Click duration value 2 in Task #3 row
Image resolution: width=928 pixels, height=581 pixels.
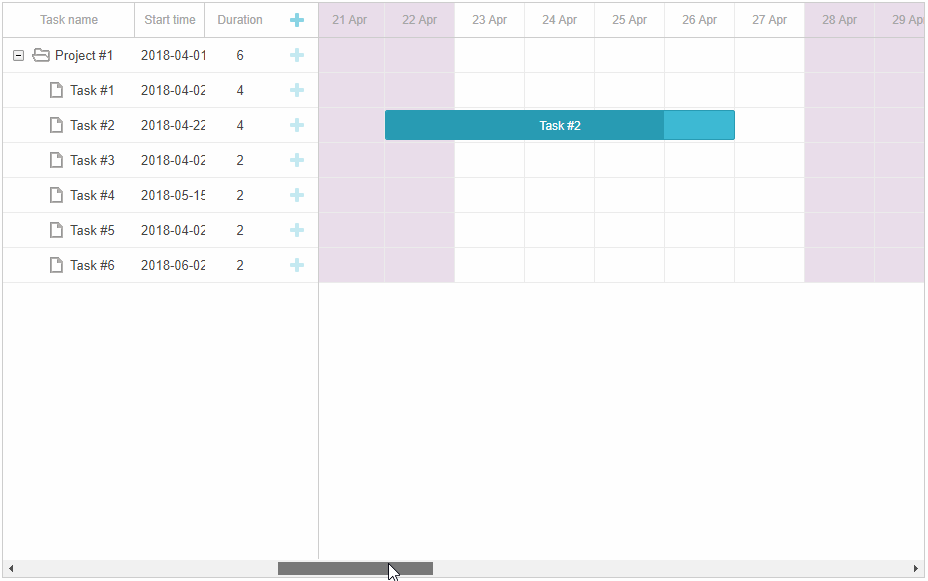(240, 160)
